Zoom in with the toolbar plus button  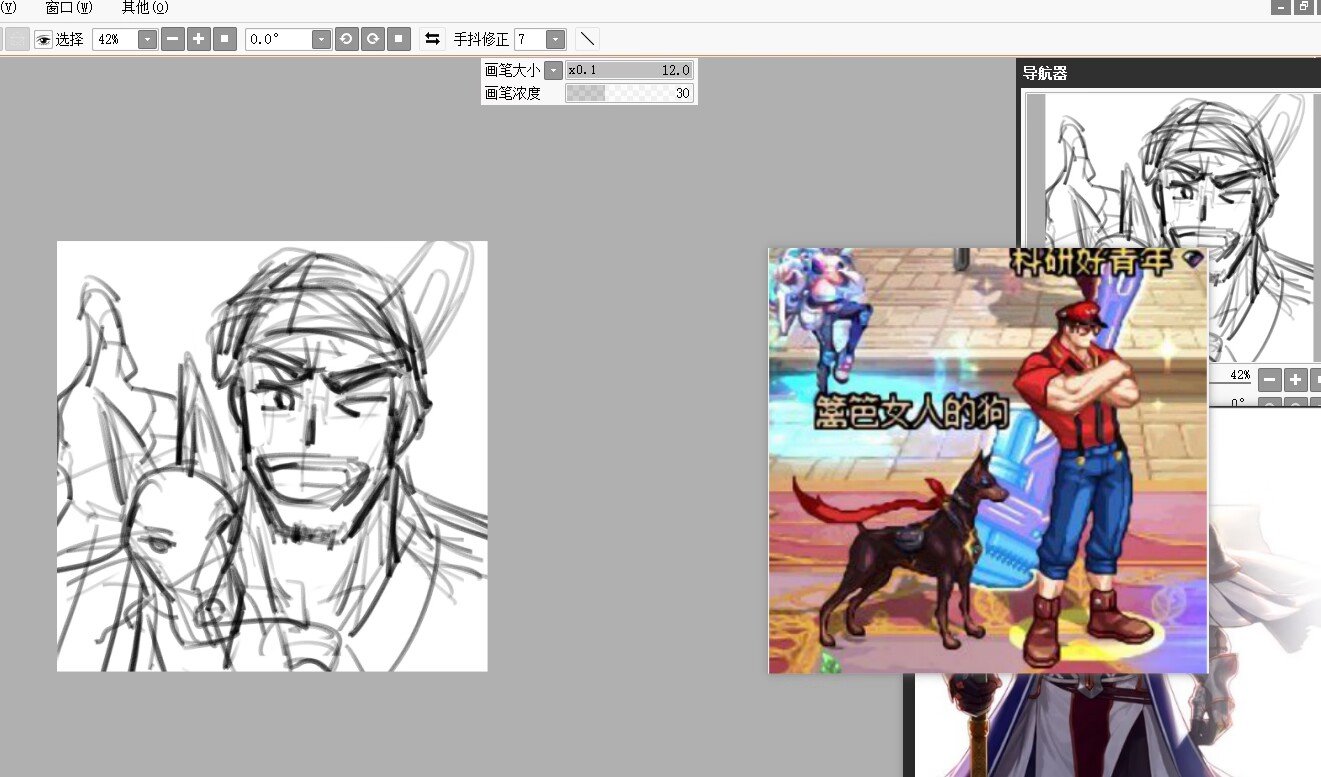click(199, 39)
